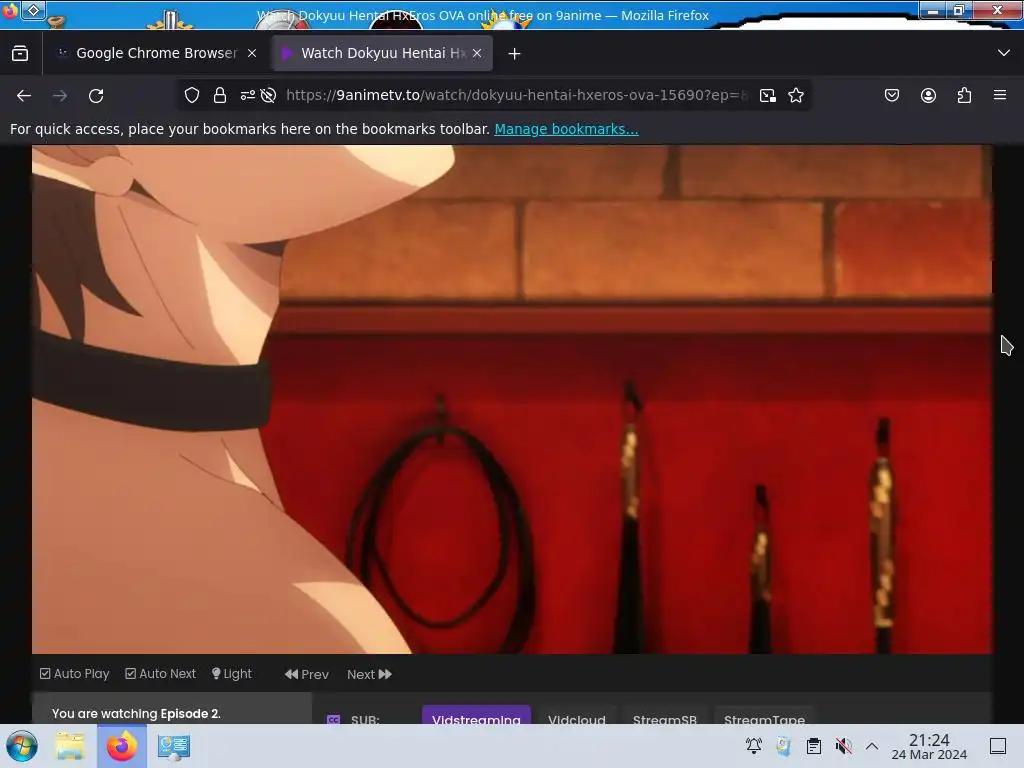
Task: Go forward one page
Action: [x=60, y=96]
